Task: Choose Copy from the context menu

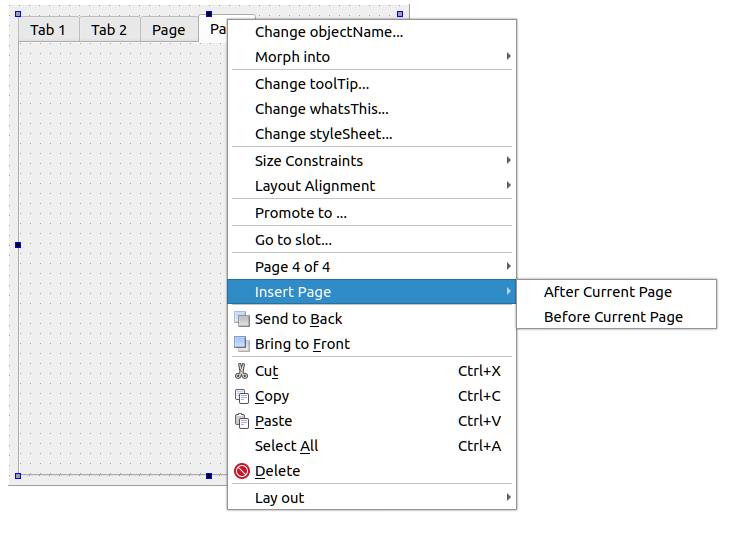Action: click(372, 396)
